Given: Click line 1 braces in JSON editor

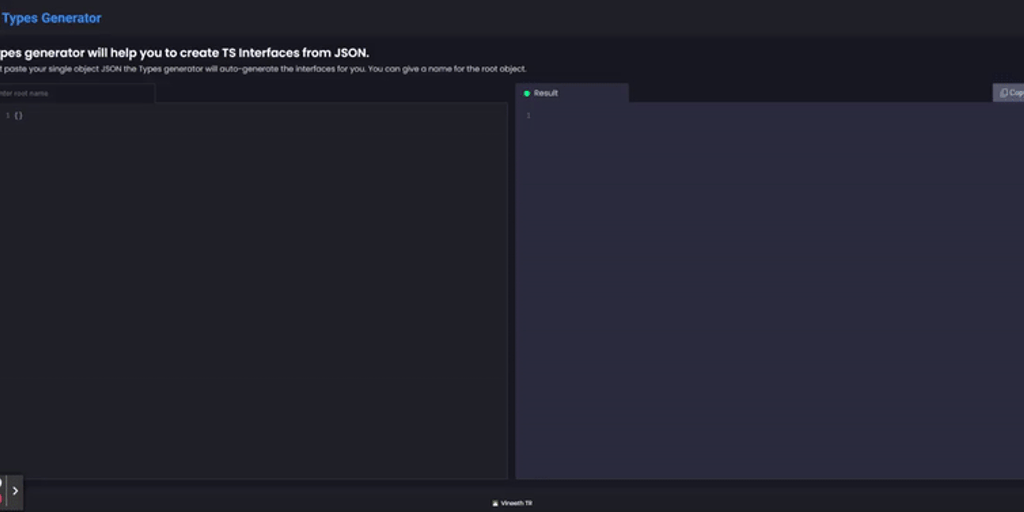Looking at the screenshot, I should (x=18, y=116).
